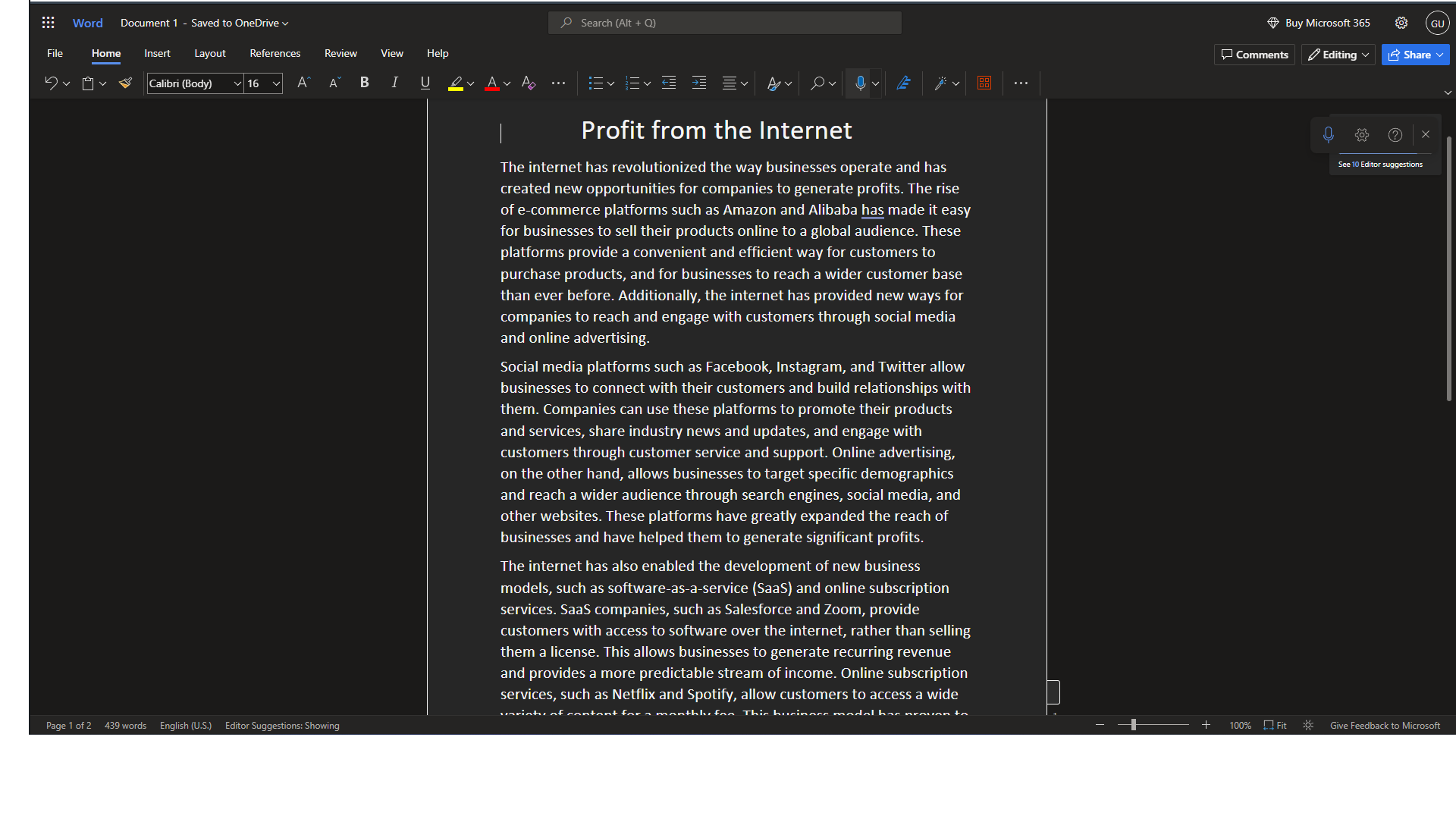Expand highlight color options
The width and height of the screenshot is (1456, 819).
click(471, 84)
